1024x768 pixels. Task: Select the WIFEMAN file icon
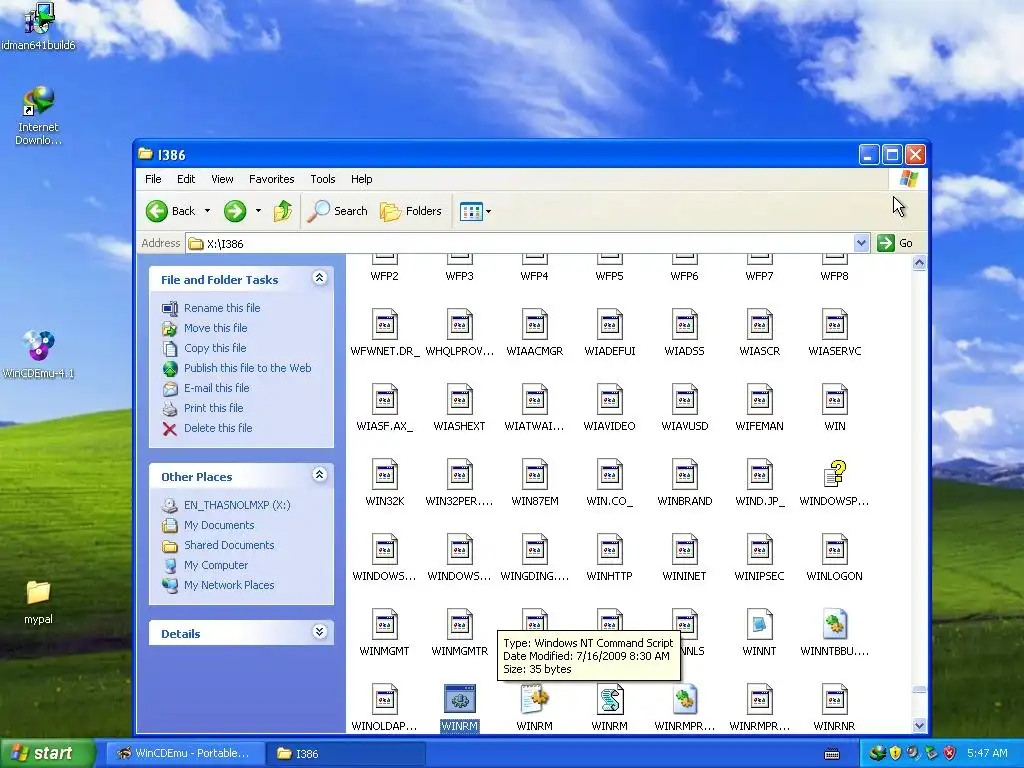[x=760, y=400]
